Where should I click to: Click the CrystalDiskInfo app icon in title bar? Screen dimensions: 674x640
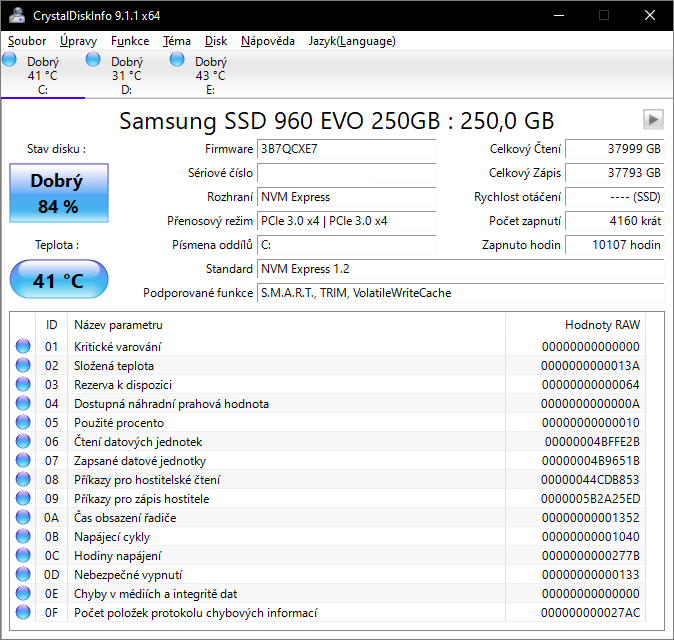pos(17,15)
